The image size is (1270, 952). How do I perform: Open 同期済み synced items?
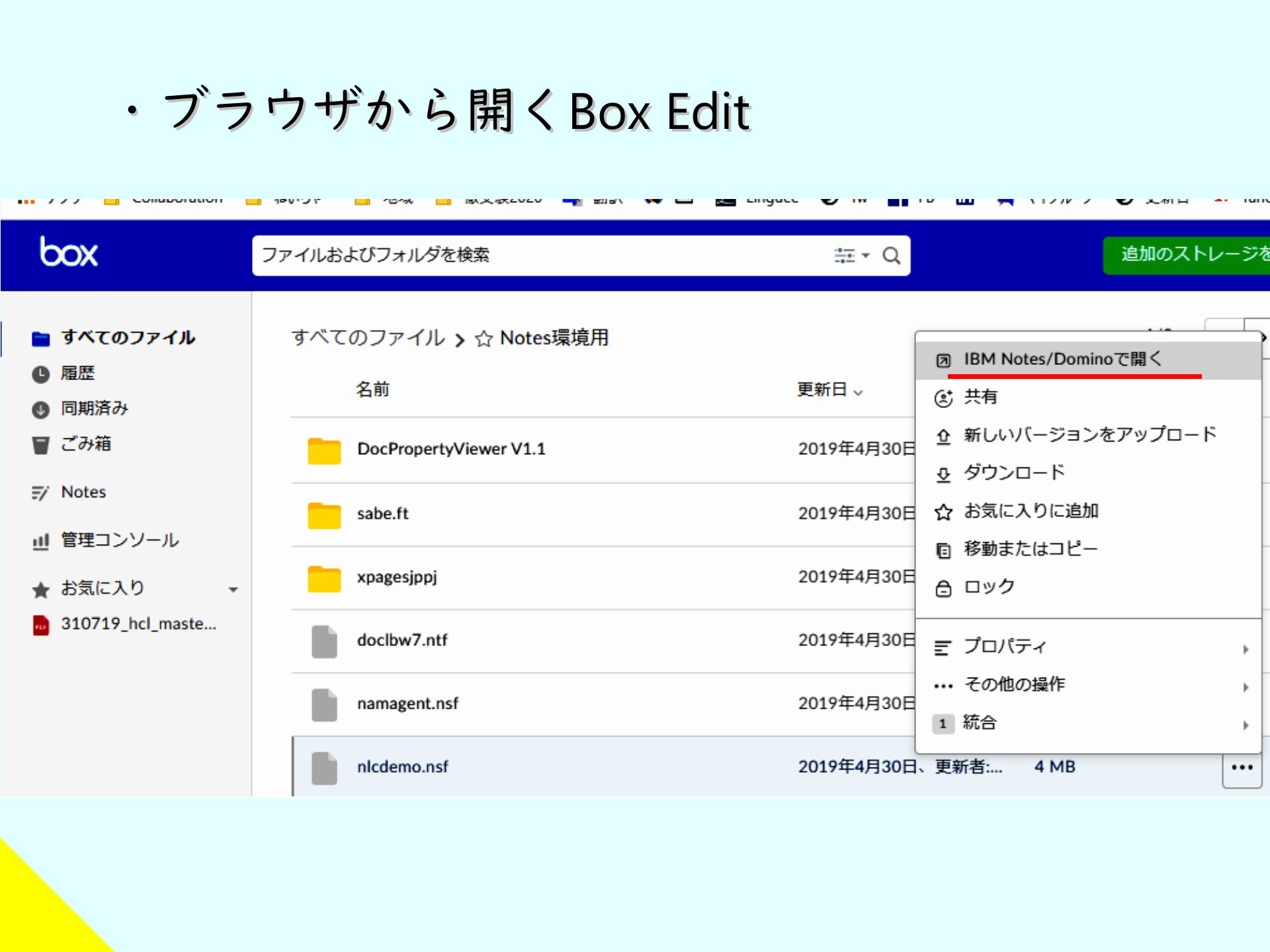pos(79,409)
